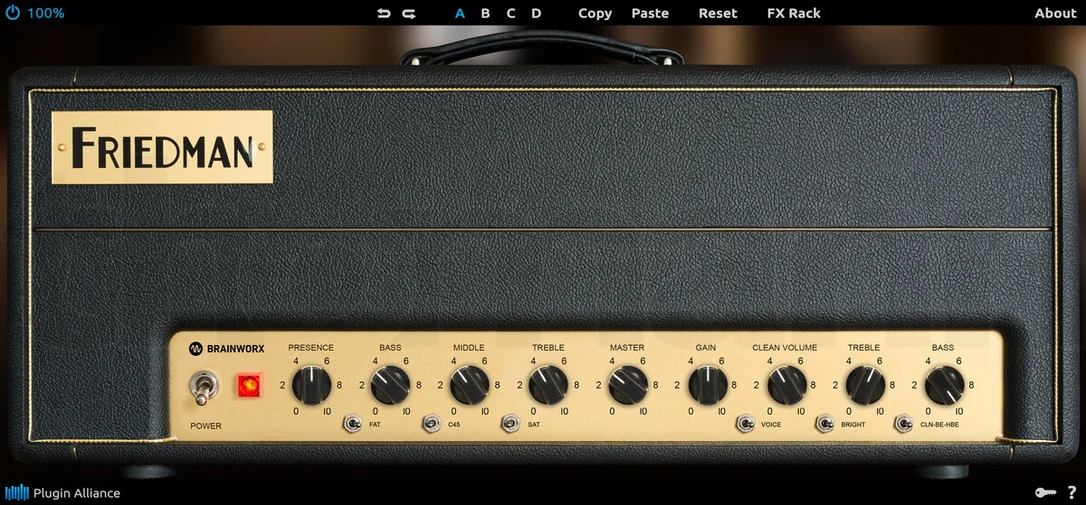Switch the CLN-BE-HBE channel selector
The height and width of the screenshot is (505, 1086).
tap(904, 423)
